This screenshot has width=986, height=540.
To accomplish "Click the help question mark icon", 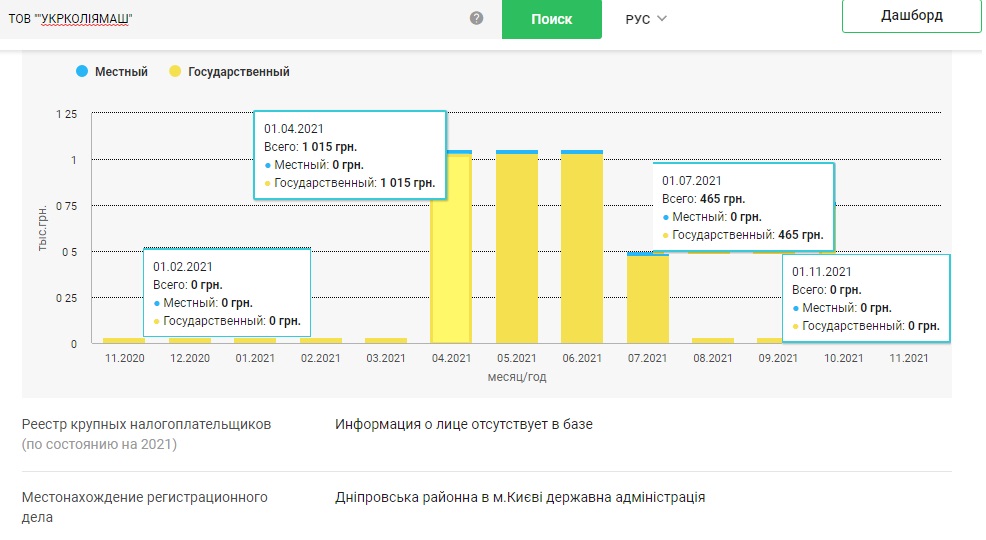I will pyautogui.click(x=476, y=19).
